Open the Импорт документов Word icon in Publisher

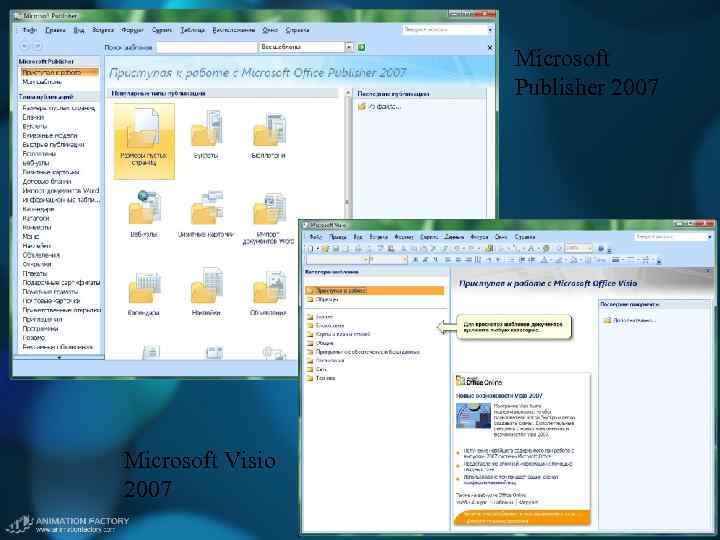click(x=269, y=208)
